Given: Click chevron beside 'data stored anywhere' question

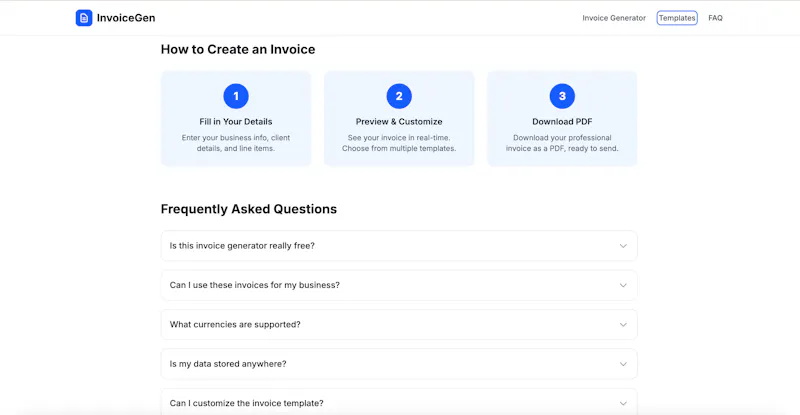Looking at the screenshot, I should click(x=623, y=364).
